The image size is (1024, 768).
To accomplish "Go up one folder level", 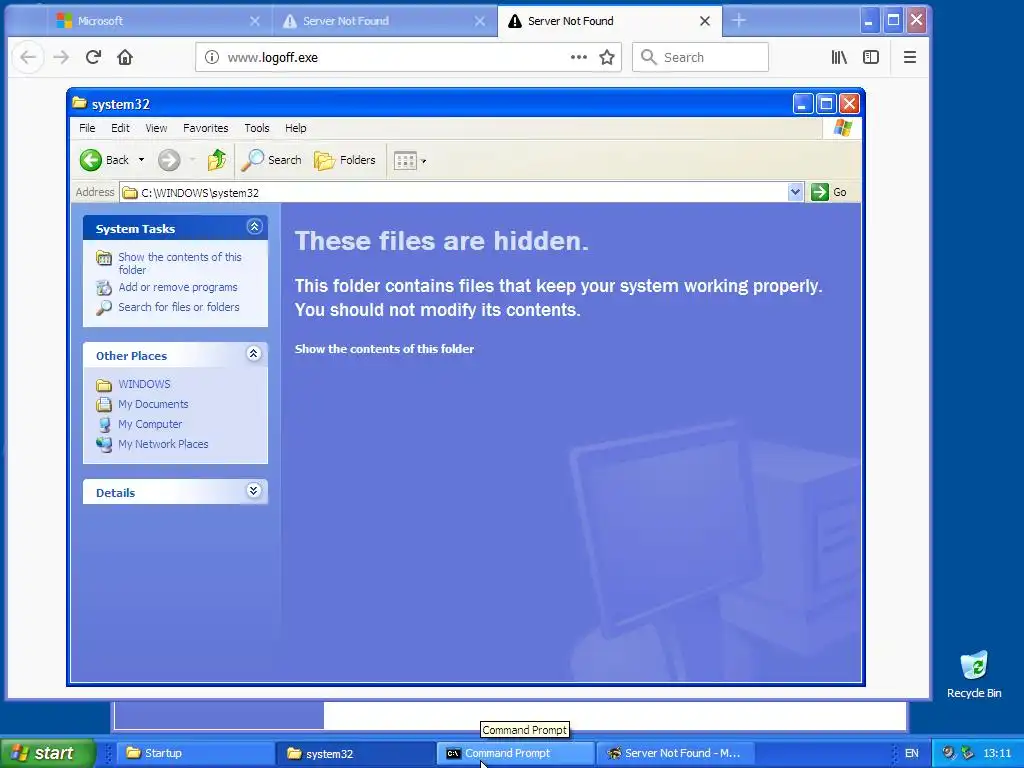I will [x=217, y=160].
